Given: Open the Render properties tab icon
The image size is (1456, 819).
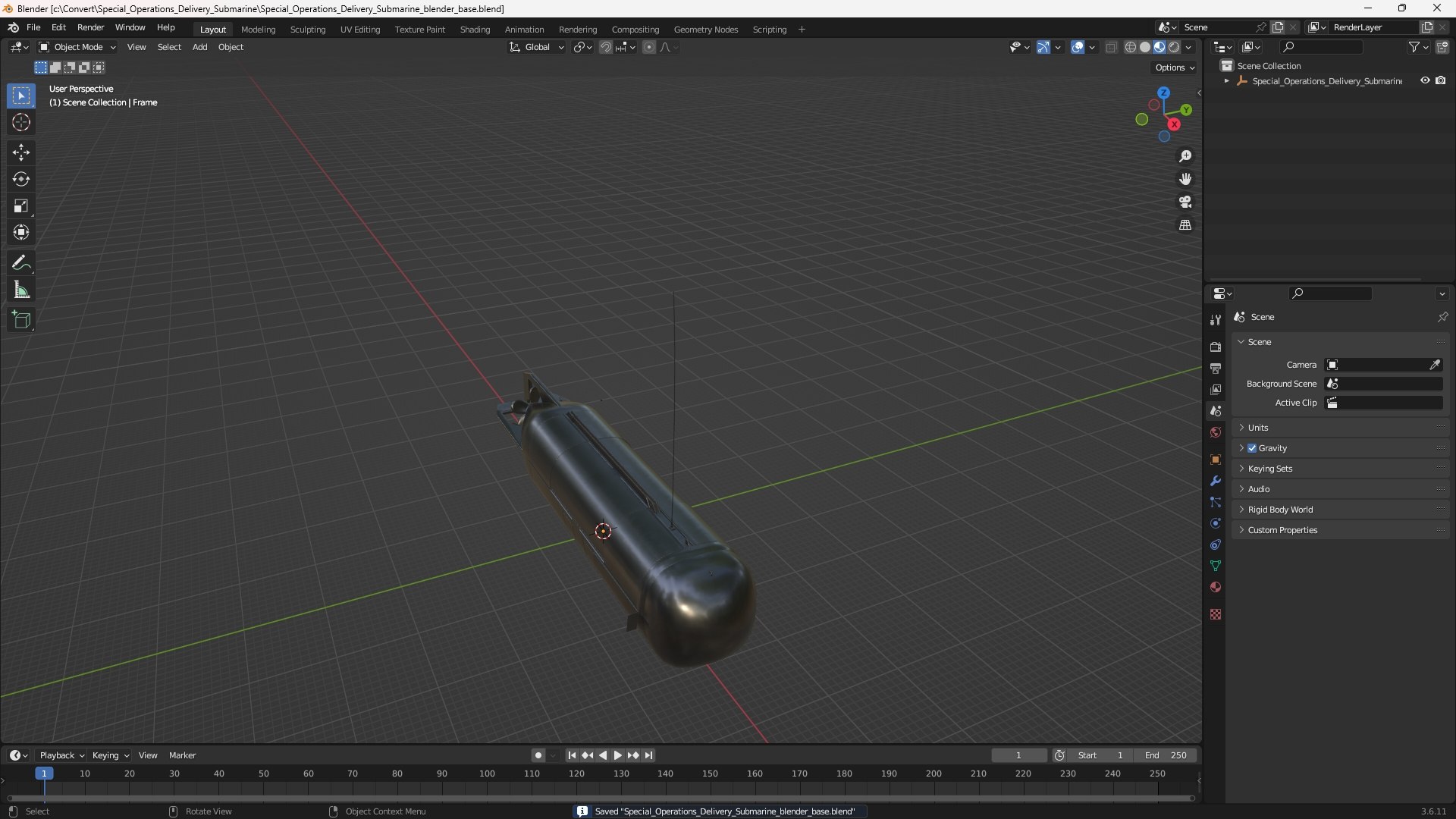Looking at the screenshot, I should (1216, 347).
